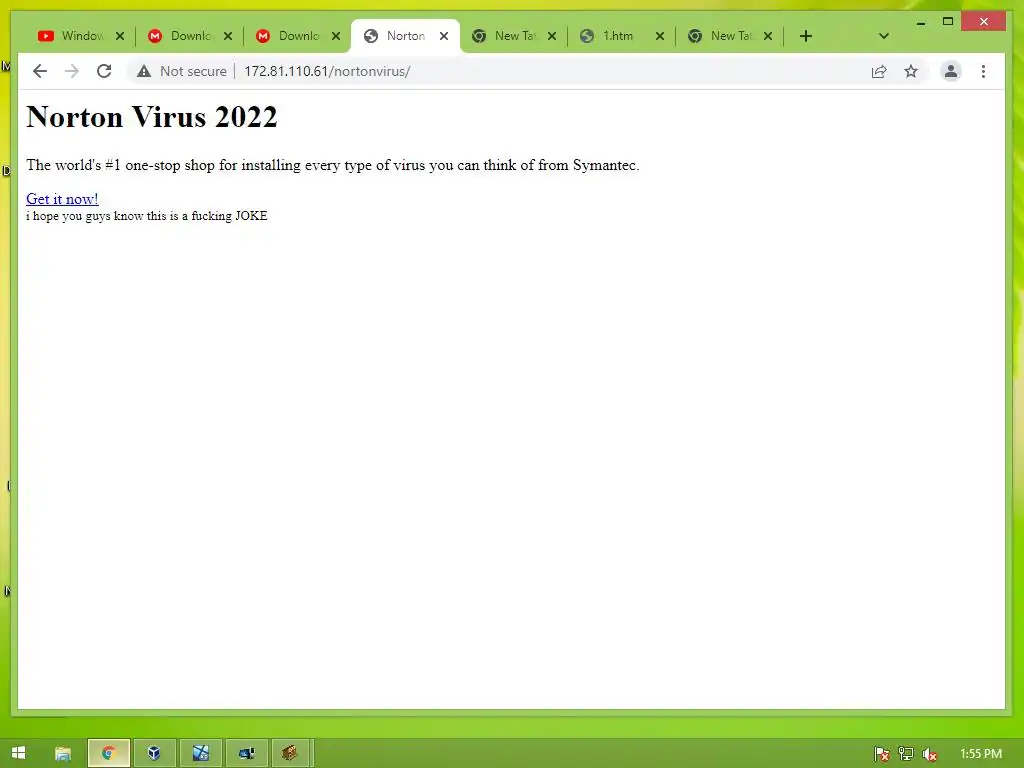Viewport: 1024px width, 768px height.
Task: Close the YouTube Windows tab
Action: 120,36
